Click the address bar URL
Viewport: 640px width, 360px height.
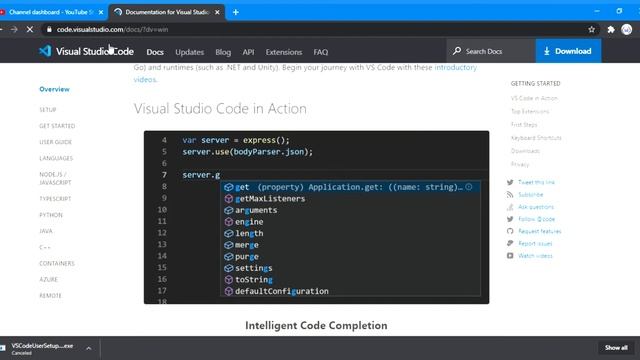pyautogui.click(x=112, y=29)
